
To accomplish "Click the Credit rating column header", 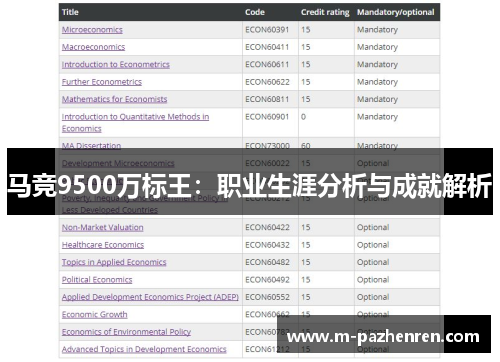I will (x=325, y=12).
